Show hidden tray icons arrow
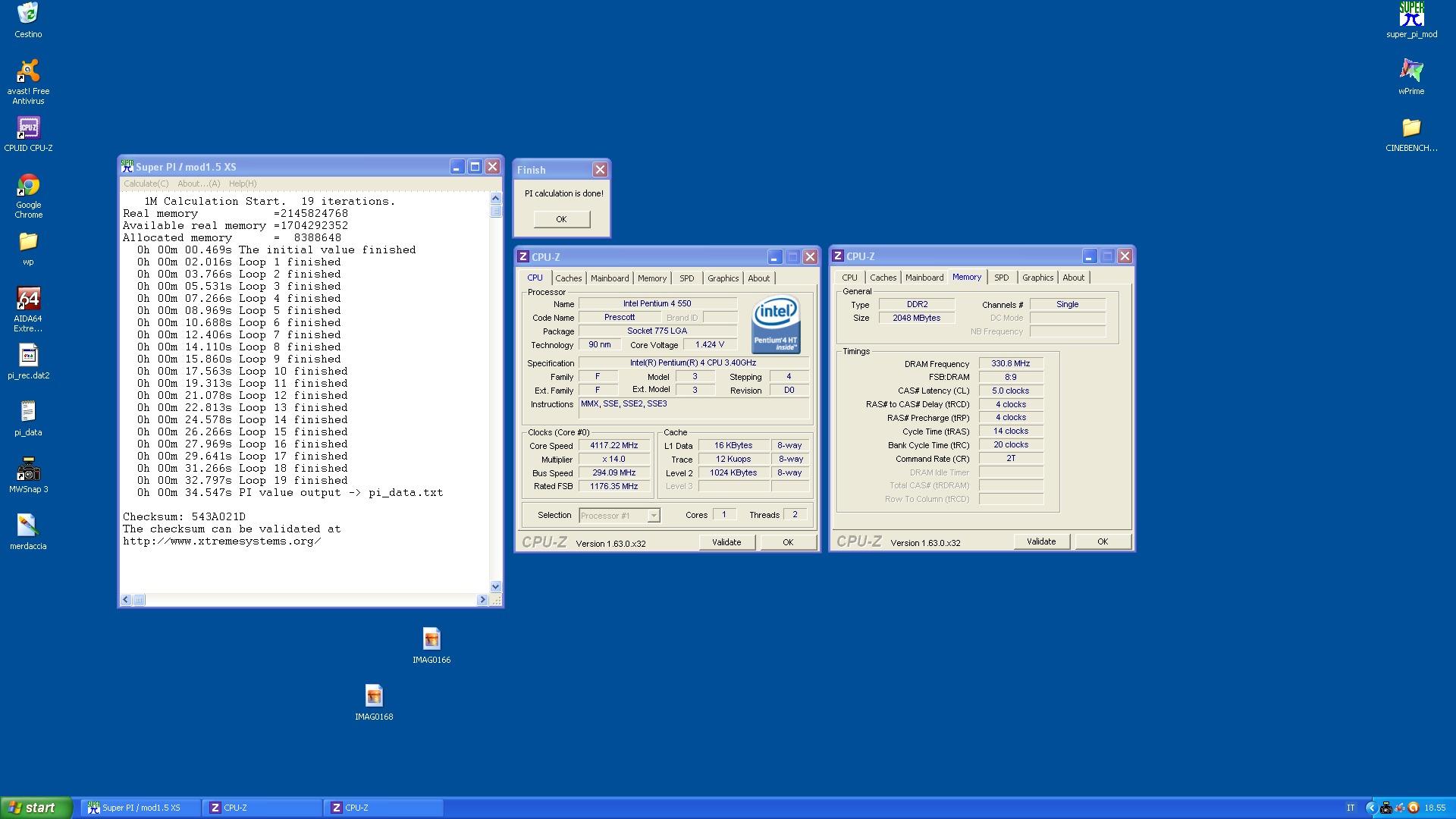This screenshot has height=819, width=1456. click(x=1370, y=808)
